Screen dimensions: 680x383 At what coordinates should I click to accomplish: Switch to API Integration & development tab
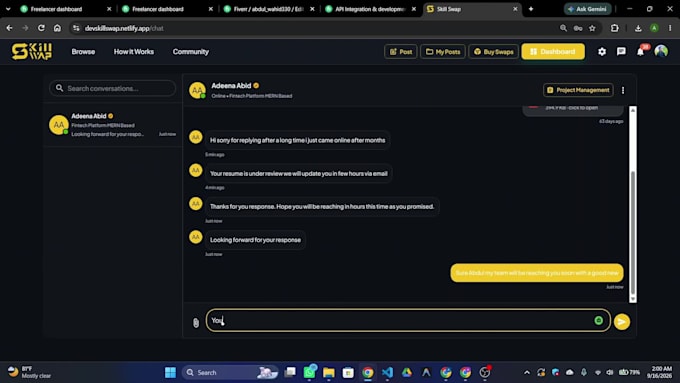(369, 9)
